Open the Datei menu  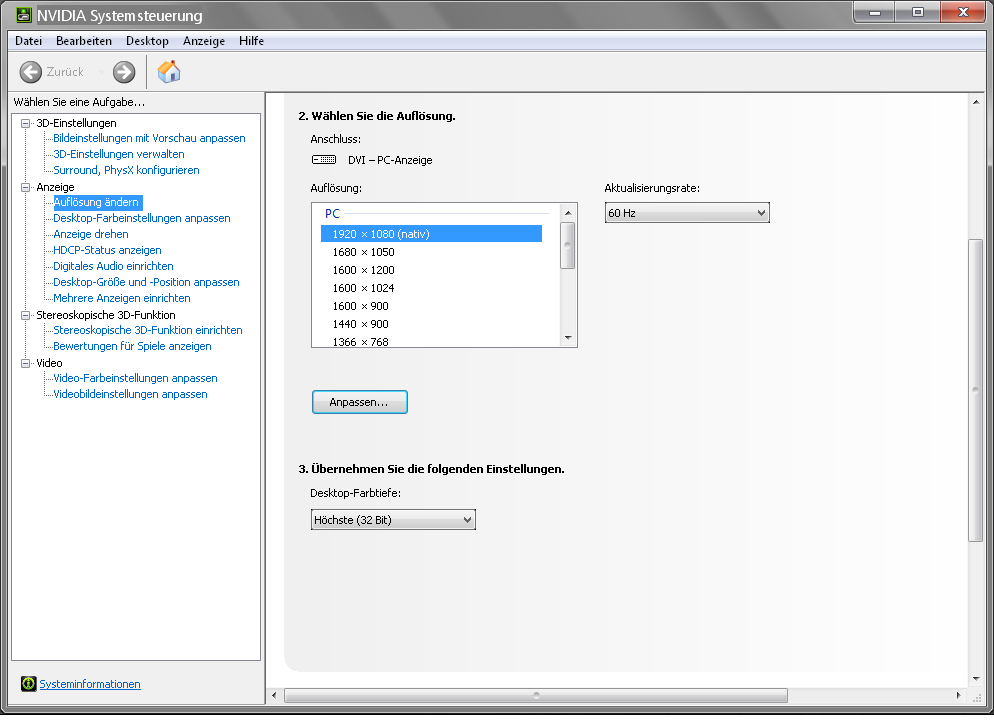click(x=29, y=41)
